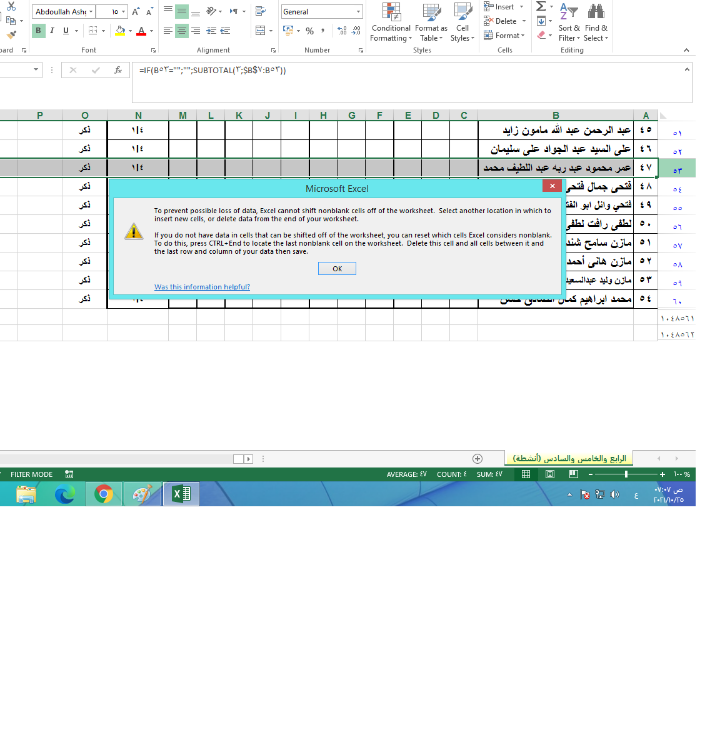Apply the Borders button
The height and width of the screenshot is (750, 720).
(93, 31)
